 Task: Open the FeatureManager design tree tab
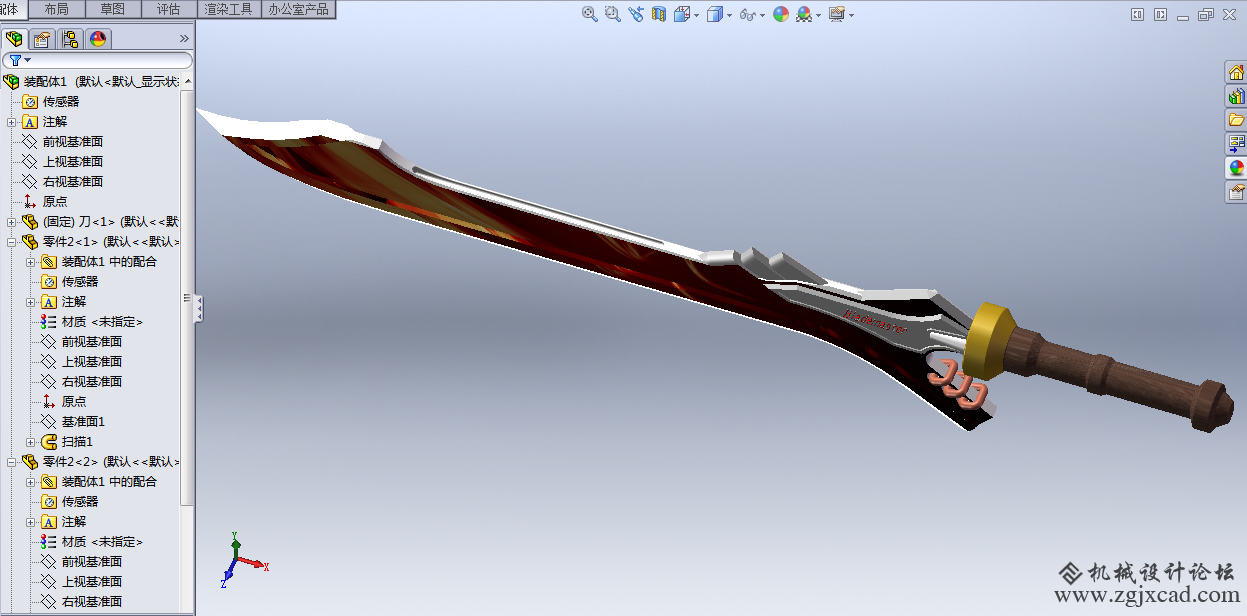14,39
